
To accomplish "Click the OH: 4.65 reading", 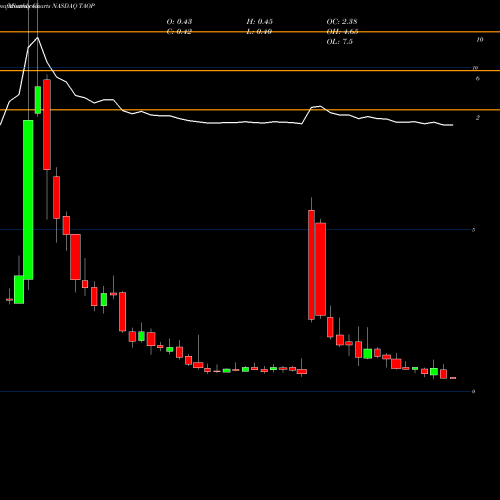I will (342, 32).
